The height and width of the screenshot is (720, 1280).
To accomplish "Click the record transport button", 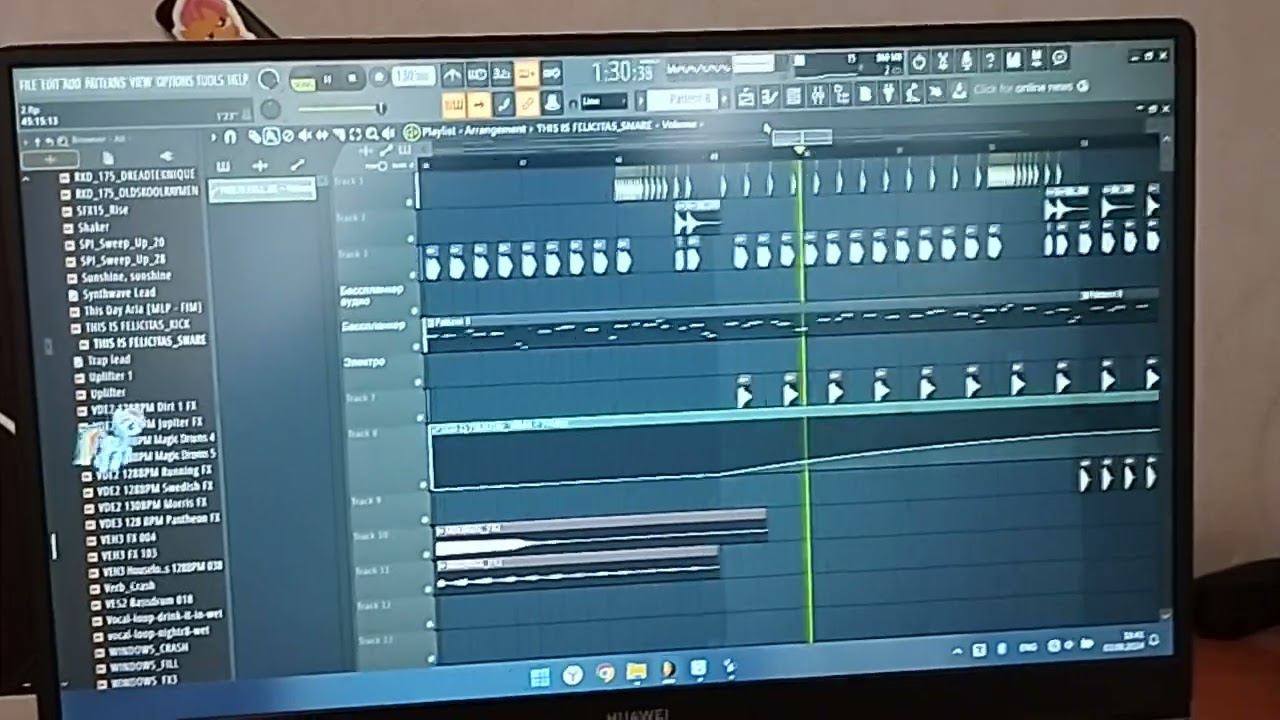I will coord(378,77).
